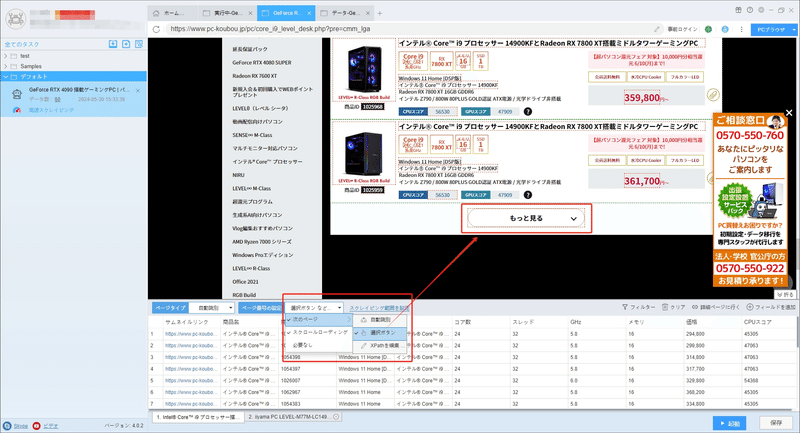Expand the Samples folder in task tree
Screen dimensions: 800x433
[x=6, y=66]
